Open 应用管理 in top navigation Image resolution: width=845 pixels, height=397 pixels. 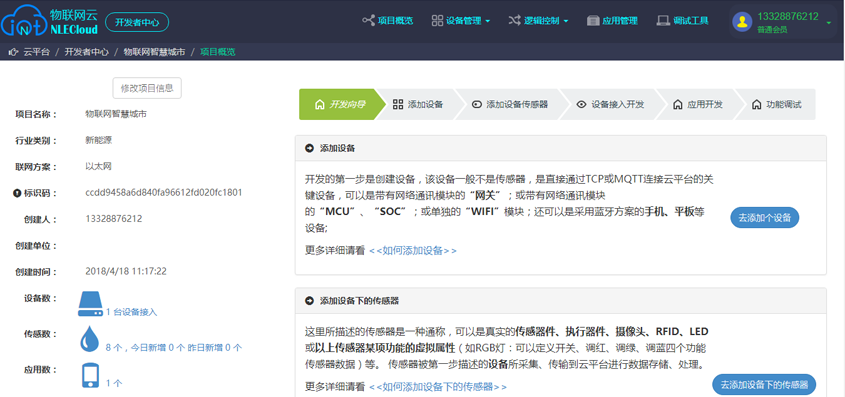(612, 21)
